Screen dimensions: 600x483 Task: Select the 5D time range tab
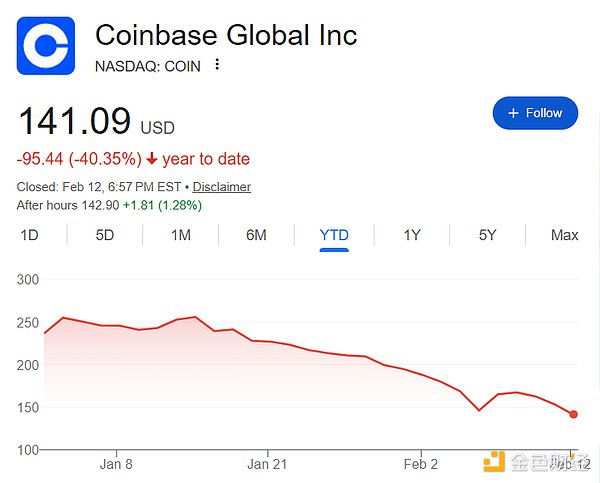(x=105, y=235)
